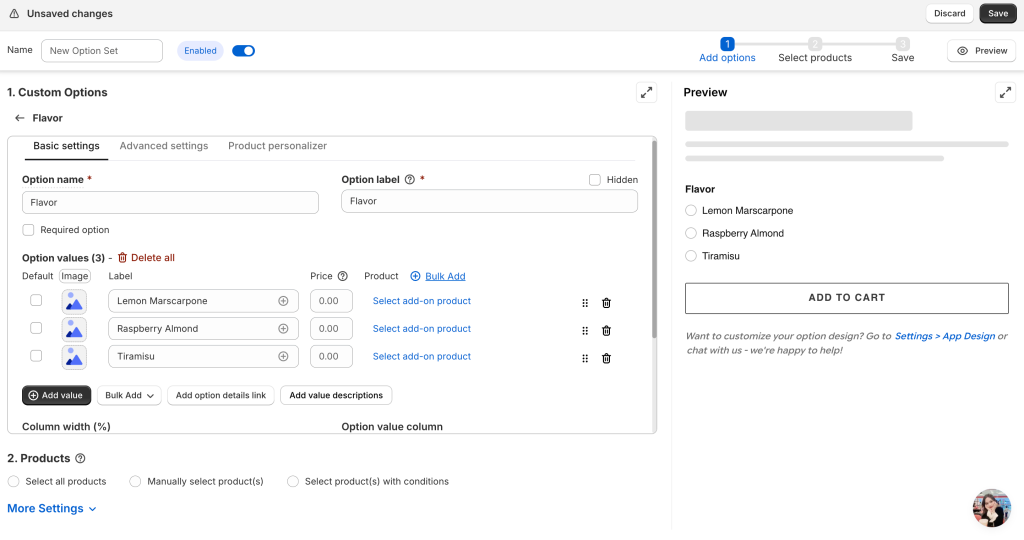
Task: Expand the Custom Options panel to fullscreen
Action: [x=646, y=92]
